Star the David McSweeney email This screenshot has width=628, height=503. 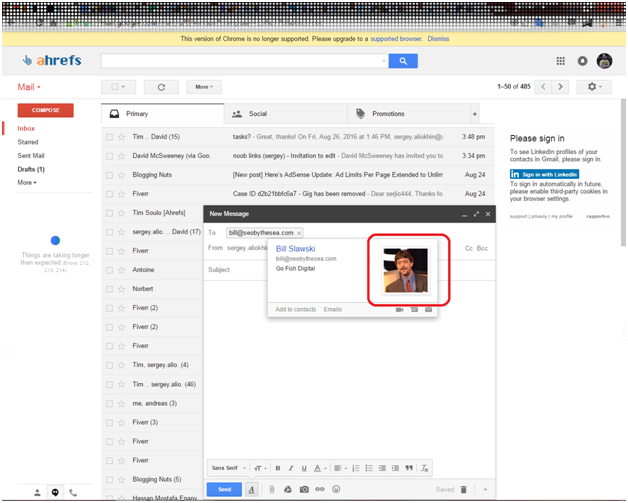coord(121,156)
